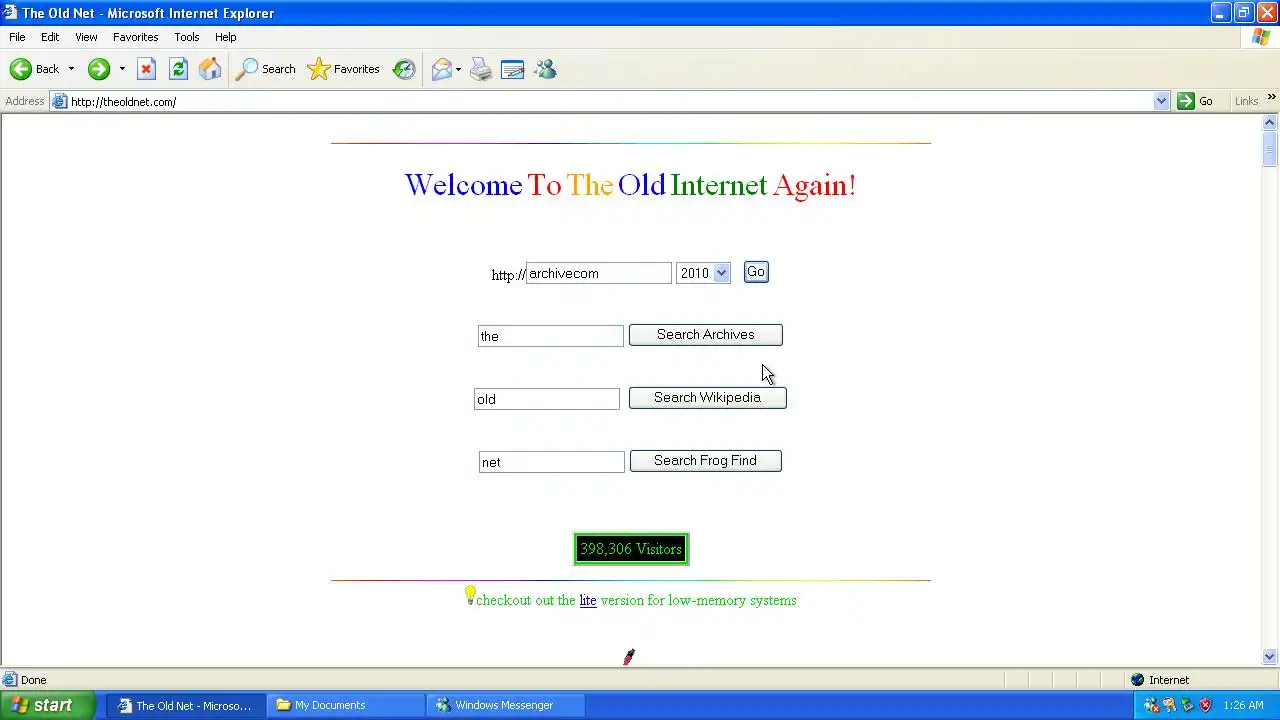Click the Search Wikipedia button
The height and width of the screenshot is (720, 1280).
[708, 398]
